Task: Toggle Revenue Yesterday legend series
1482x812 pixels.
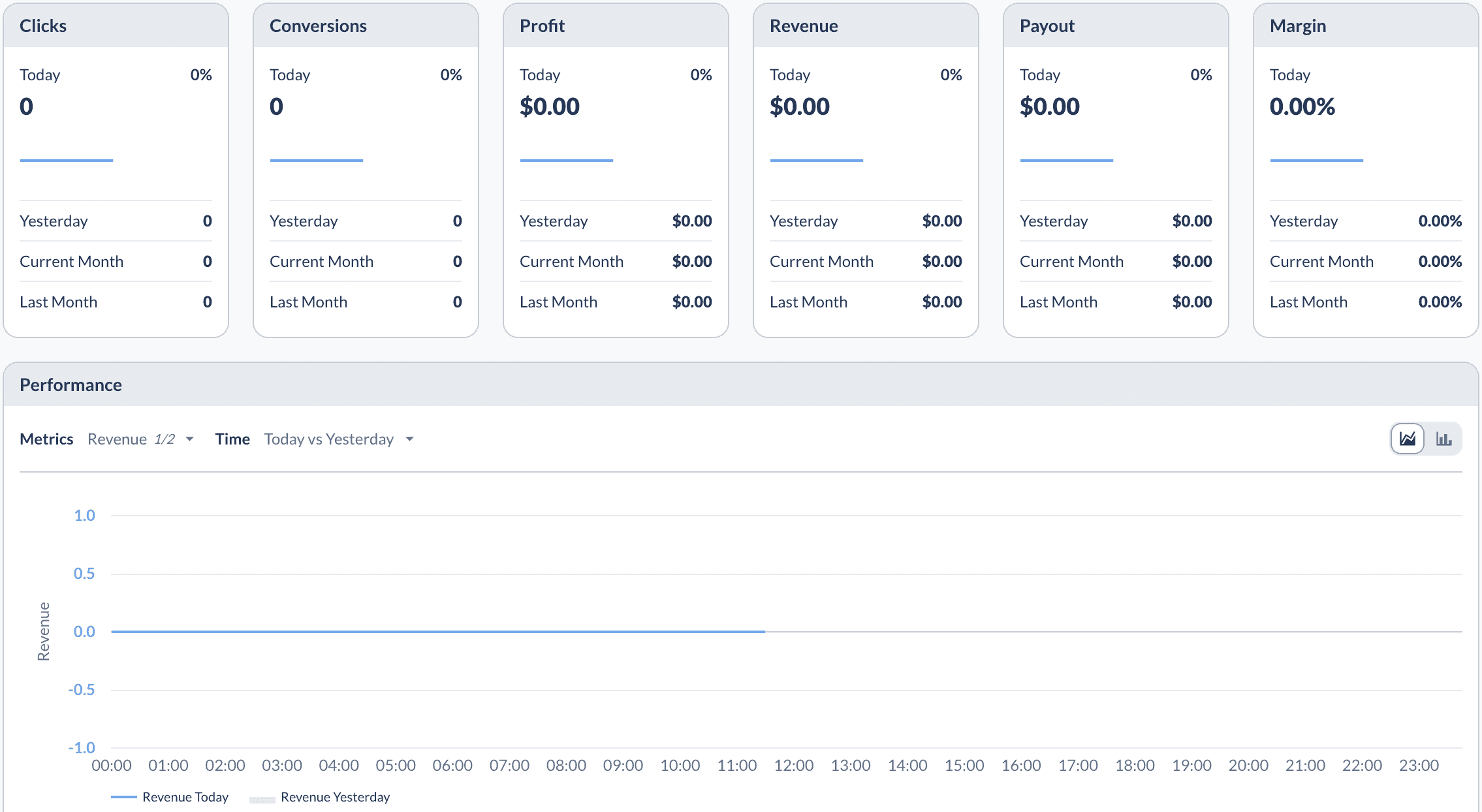Action: click(334, 797)
